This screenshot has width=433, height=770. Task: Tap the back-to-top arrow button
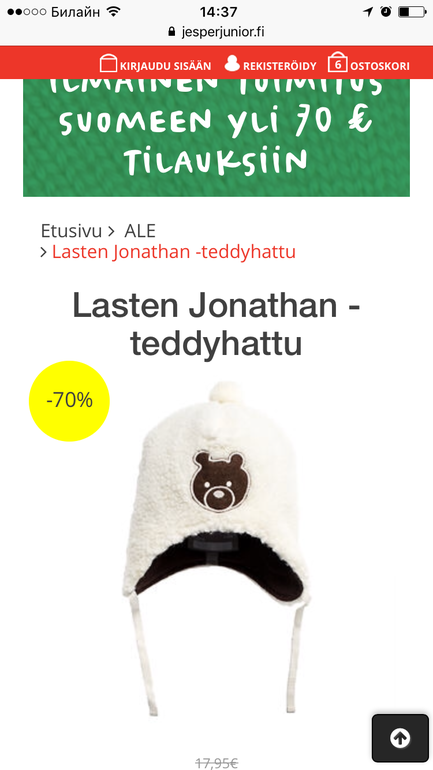[400, 738]
